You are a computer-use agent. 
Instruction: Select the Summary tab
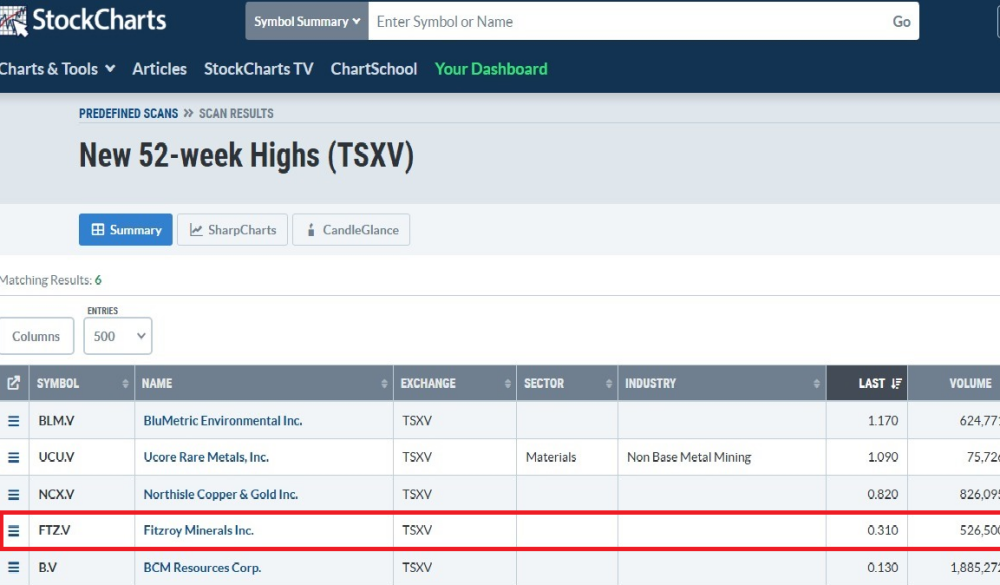pos(126,230)
